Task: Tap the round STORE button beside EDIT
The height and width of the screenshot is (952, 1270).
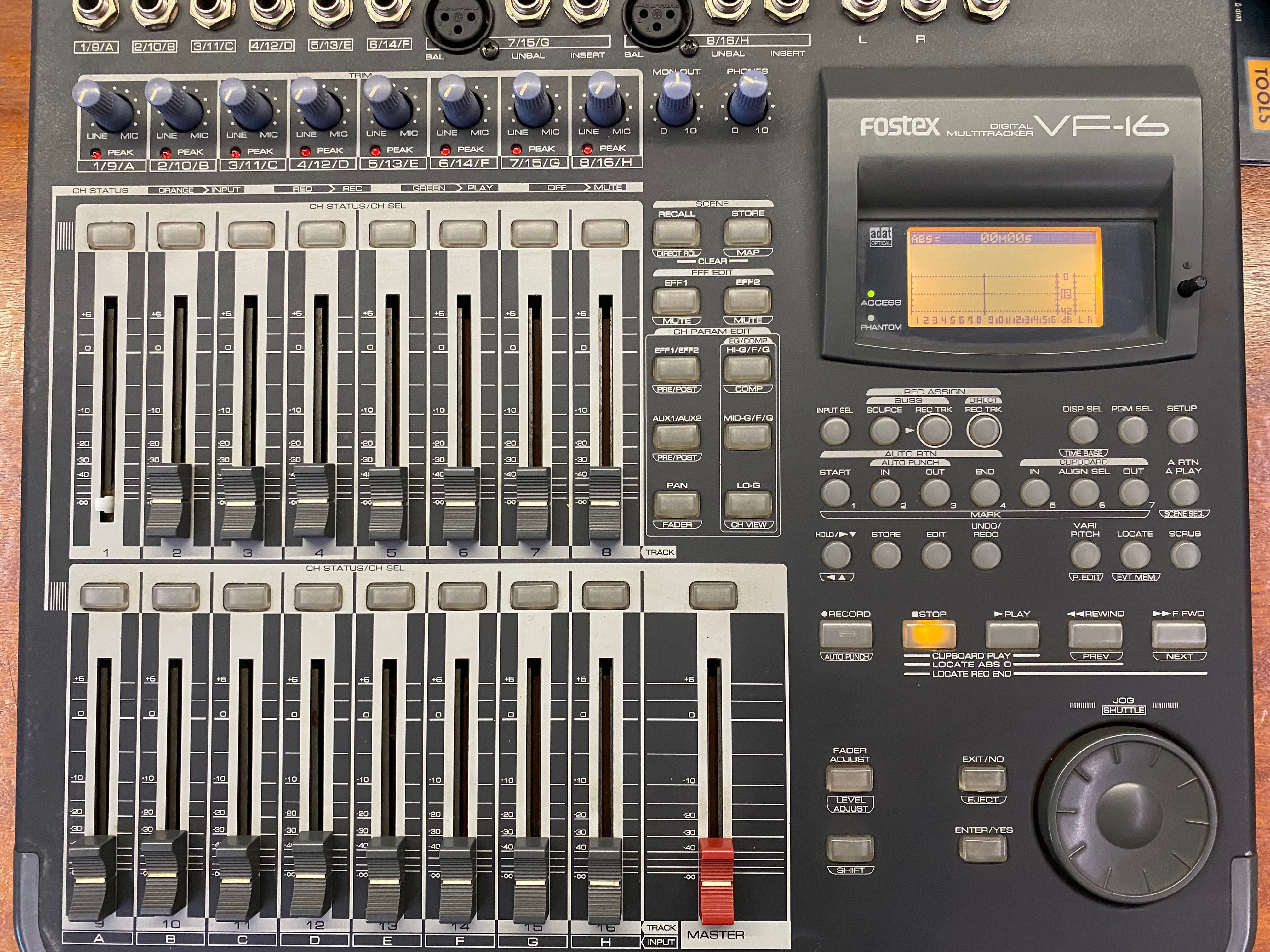Action: [886, 555]
